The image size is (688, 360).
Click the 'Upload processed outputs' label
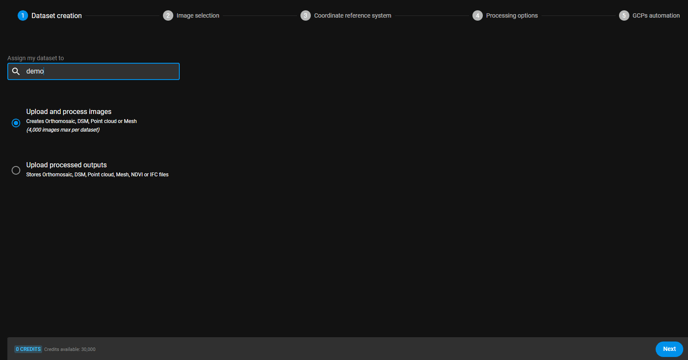(66, 165)
